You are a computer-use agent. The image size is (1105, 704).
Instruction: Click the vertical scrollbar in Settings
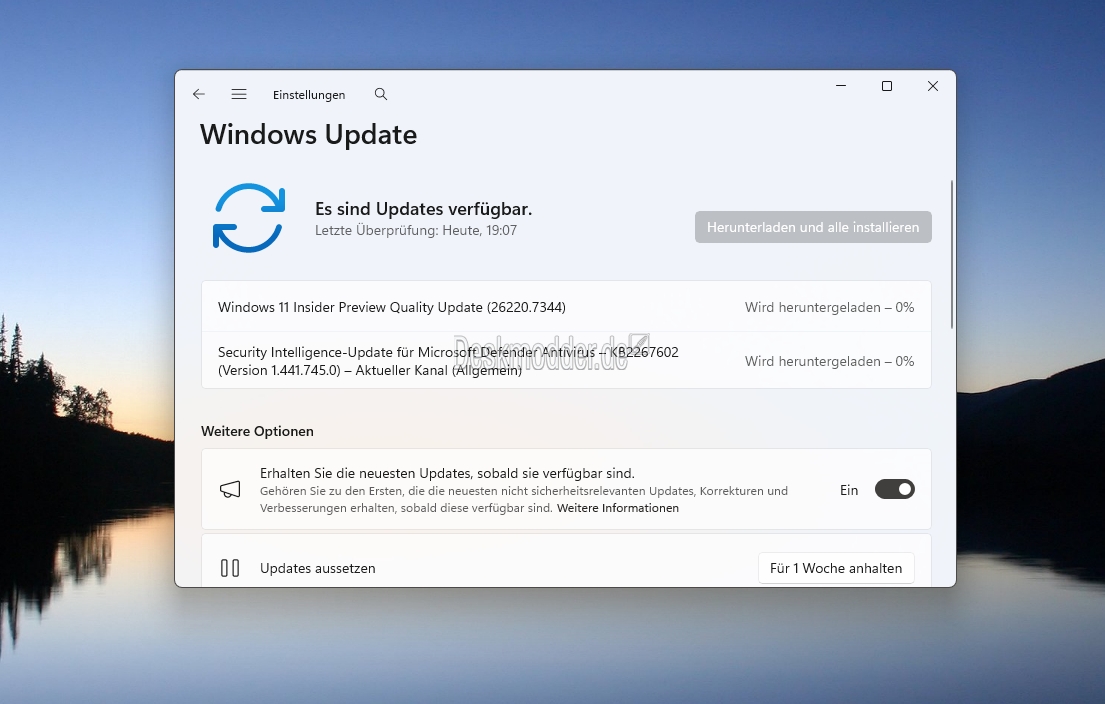(x=952, y=255)
